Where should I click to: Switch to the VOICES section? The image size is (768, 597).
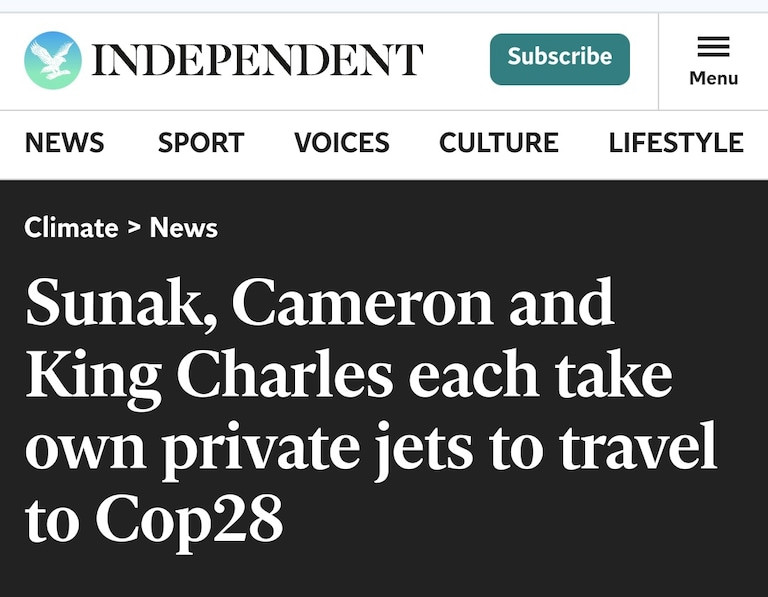(x=341, y=143)
